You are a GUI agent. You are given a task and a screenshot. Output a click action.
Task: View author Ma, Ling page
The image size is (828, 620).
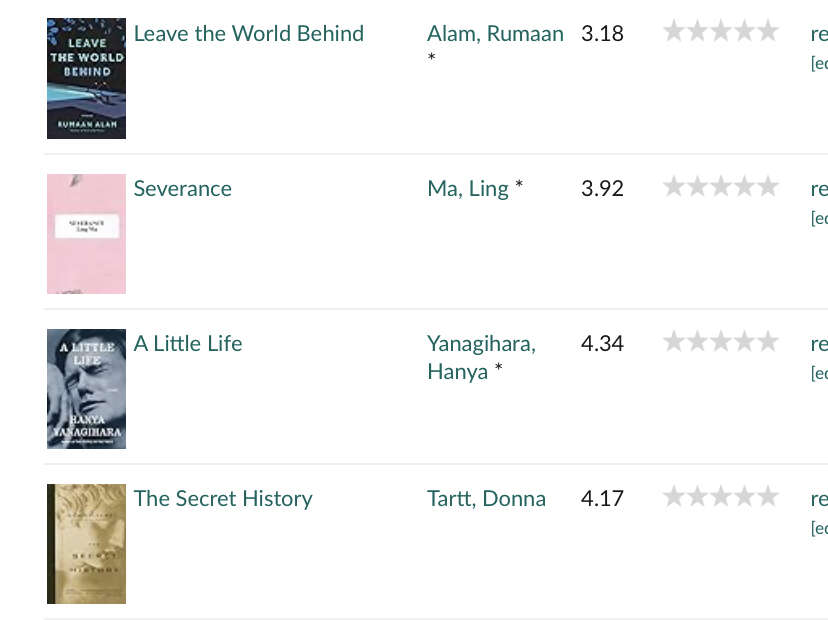click(x=468, y=189)
